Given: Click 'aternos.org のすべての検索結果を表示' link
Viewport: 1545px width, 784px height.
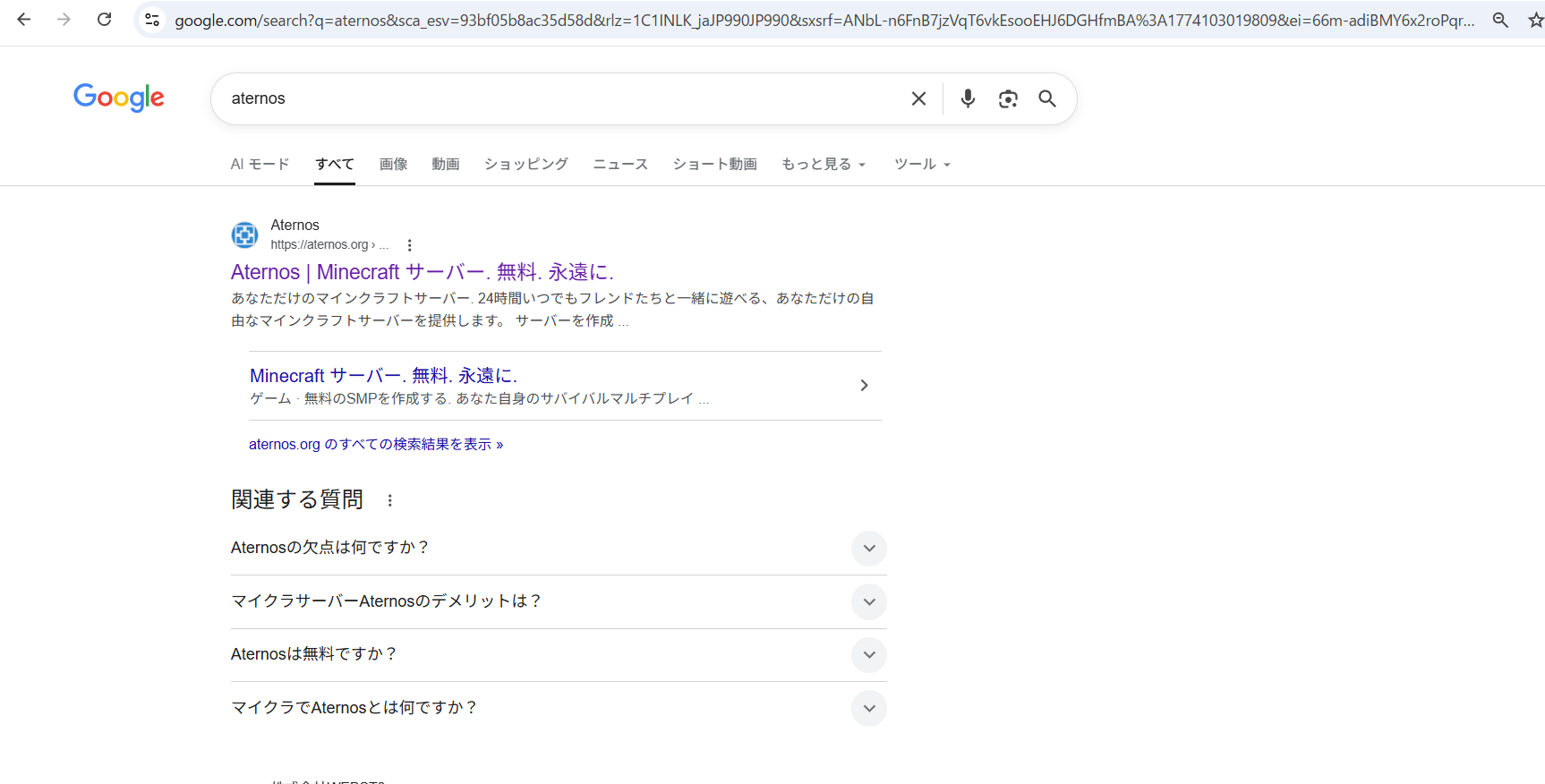Looking at the screenshot, I should (376, 444).
